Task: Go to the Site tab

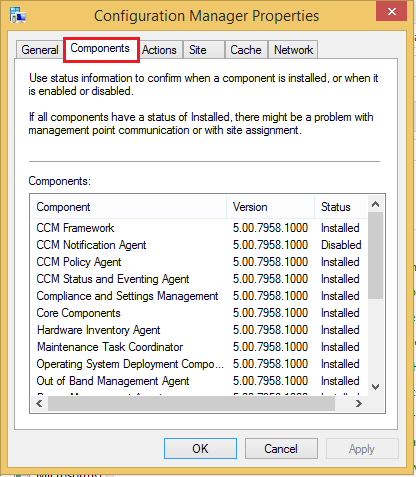Action: click(x=204, y=50)
